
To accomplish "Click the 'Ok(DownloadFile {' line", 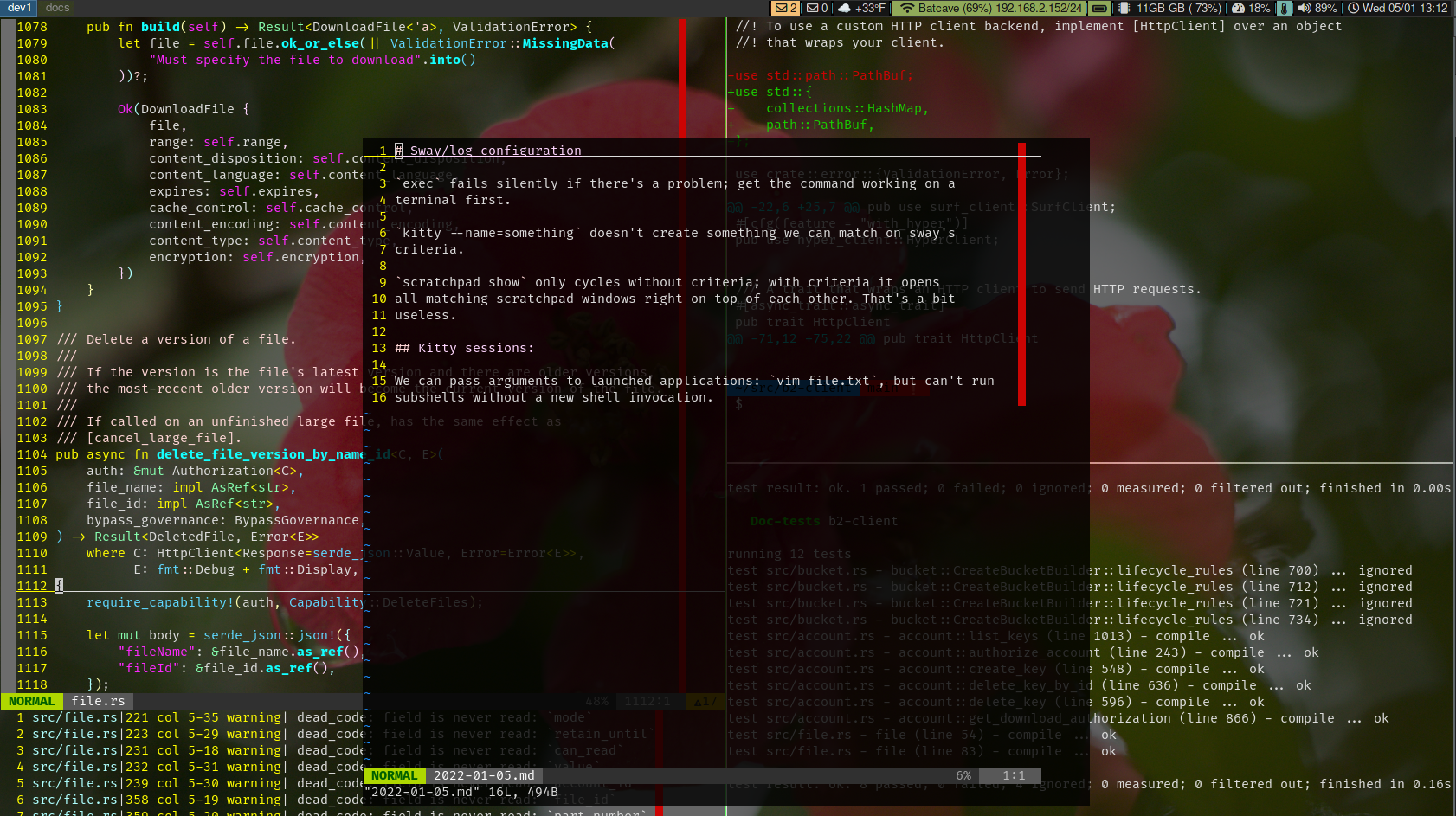I will pos(184,109).
